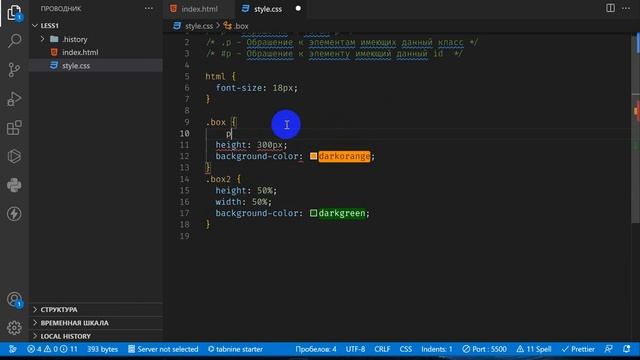Image resolution: width=640 pixels, height=360 pixels.
Task: Open 11 Spell checker status item
Action: point(534,349)
